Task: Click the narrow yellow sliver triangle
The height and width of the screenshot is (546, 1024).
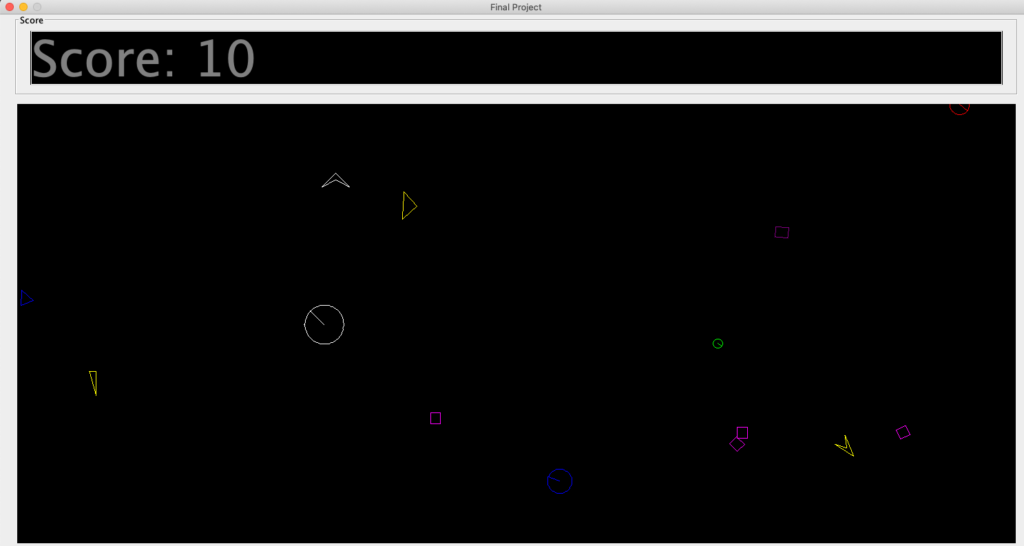Action: pyautogui.click(x=93, y=383)
